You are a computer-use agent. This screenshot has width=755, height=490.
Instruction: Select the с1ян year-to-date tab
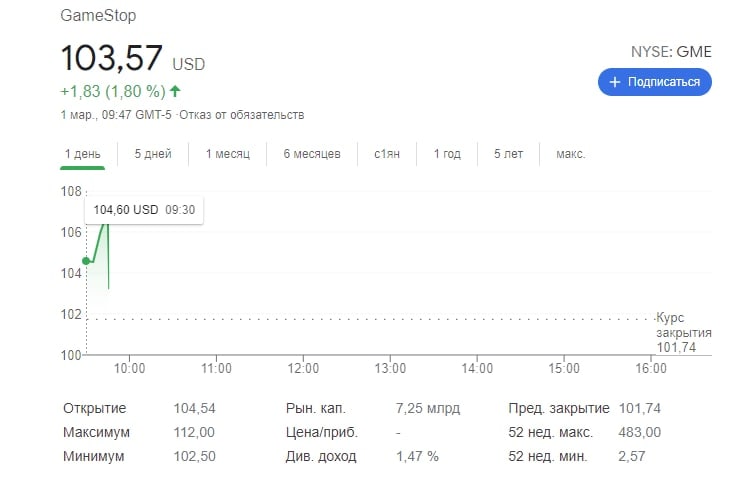[x=387, y=154]
